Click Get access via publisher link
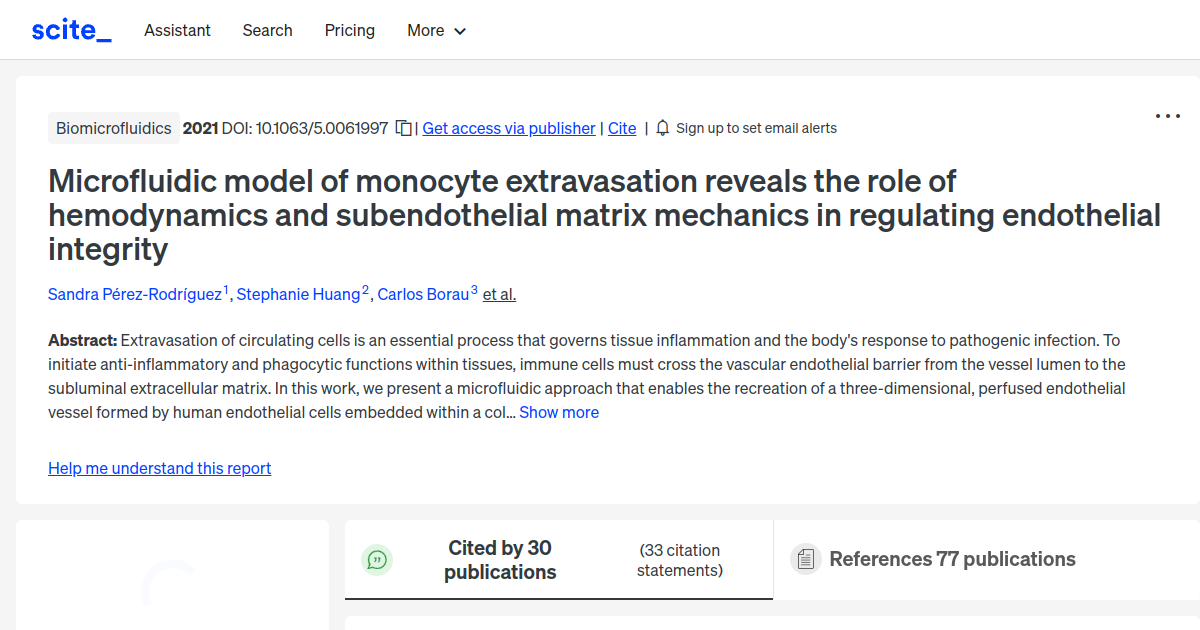 coord(509,128)
